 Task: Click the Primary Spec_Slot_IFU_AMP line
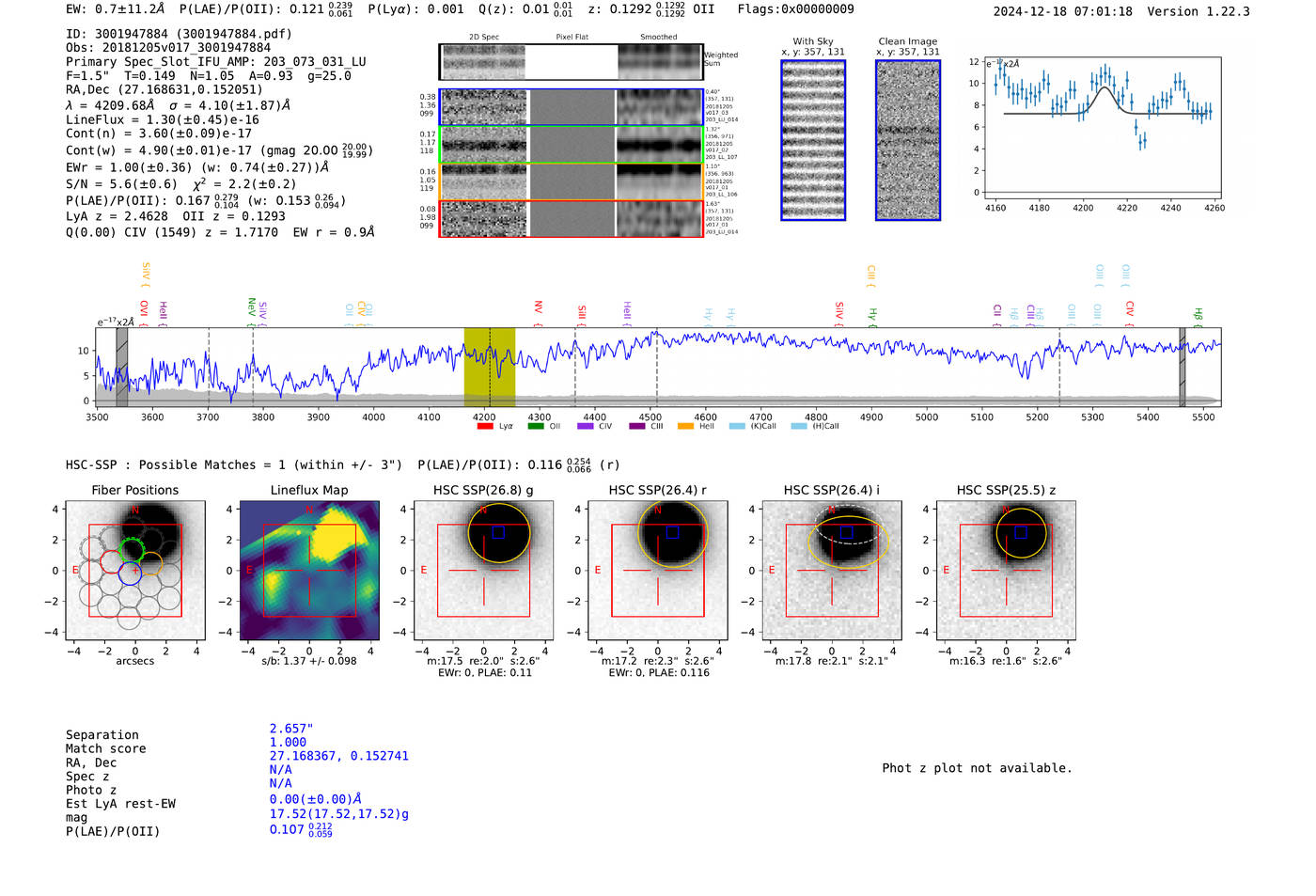(216, 62)
